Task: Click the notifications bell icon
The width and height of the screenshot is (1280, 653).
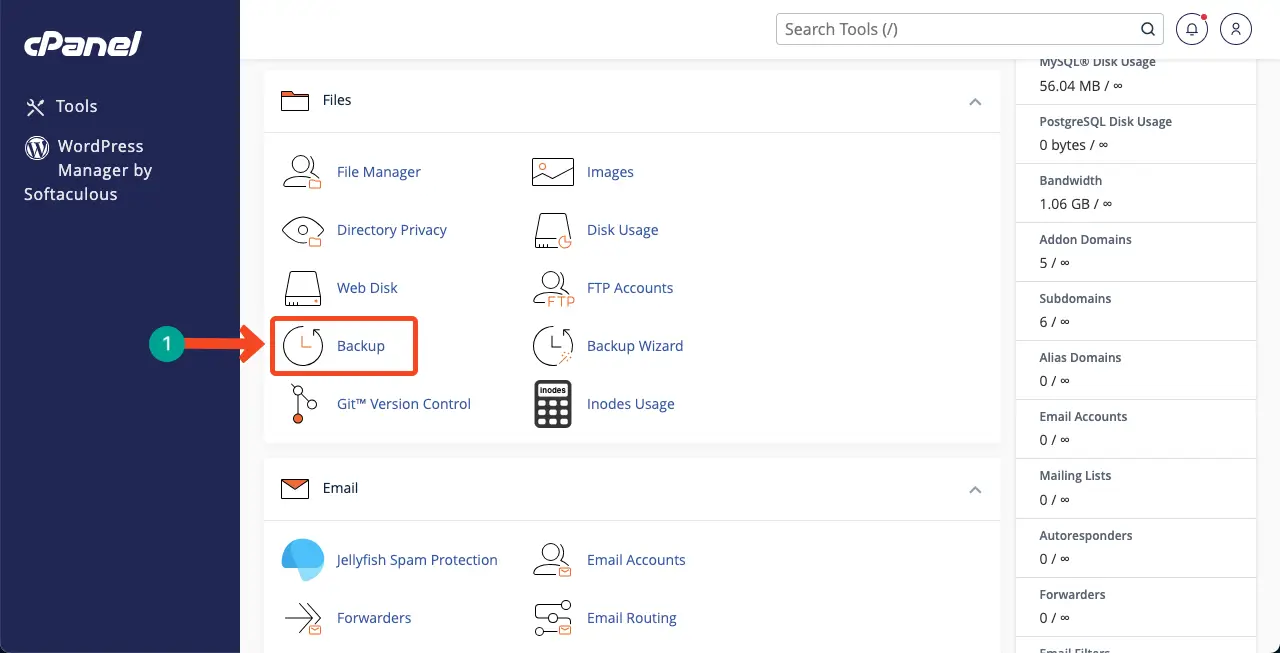Action: pyautogui.click(x=1191, y=29)
